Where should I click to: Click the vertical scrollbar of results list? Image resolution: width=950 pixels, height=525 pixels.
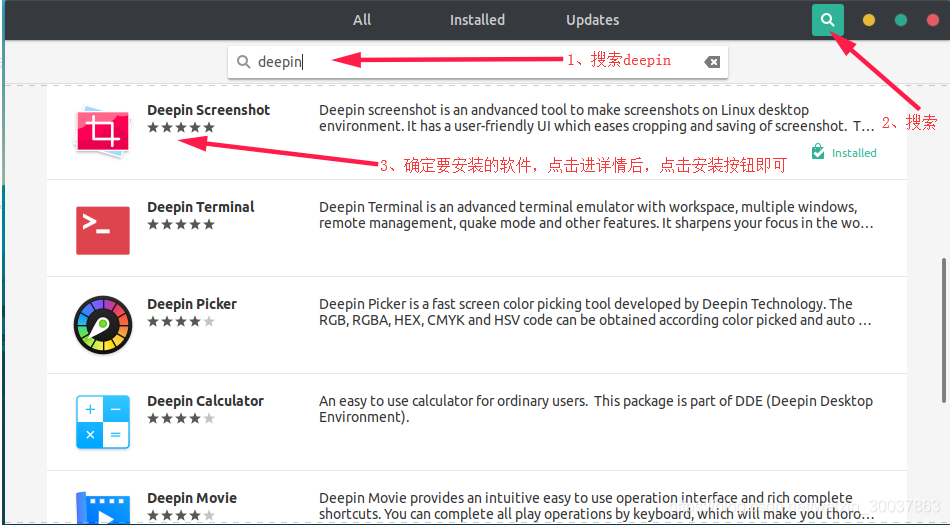pyautogui.click(x=943, y=330)
